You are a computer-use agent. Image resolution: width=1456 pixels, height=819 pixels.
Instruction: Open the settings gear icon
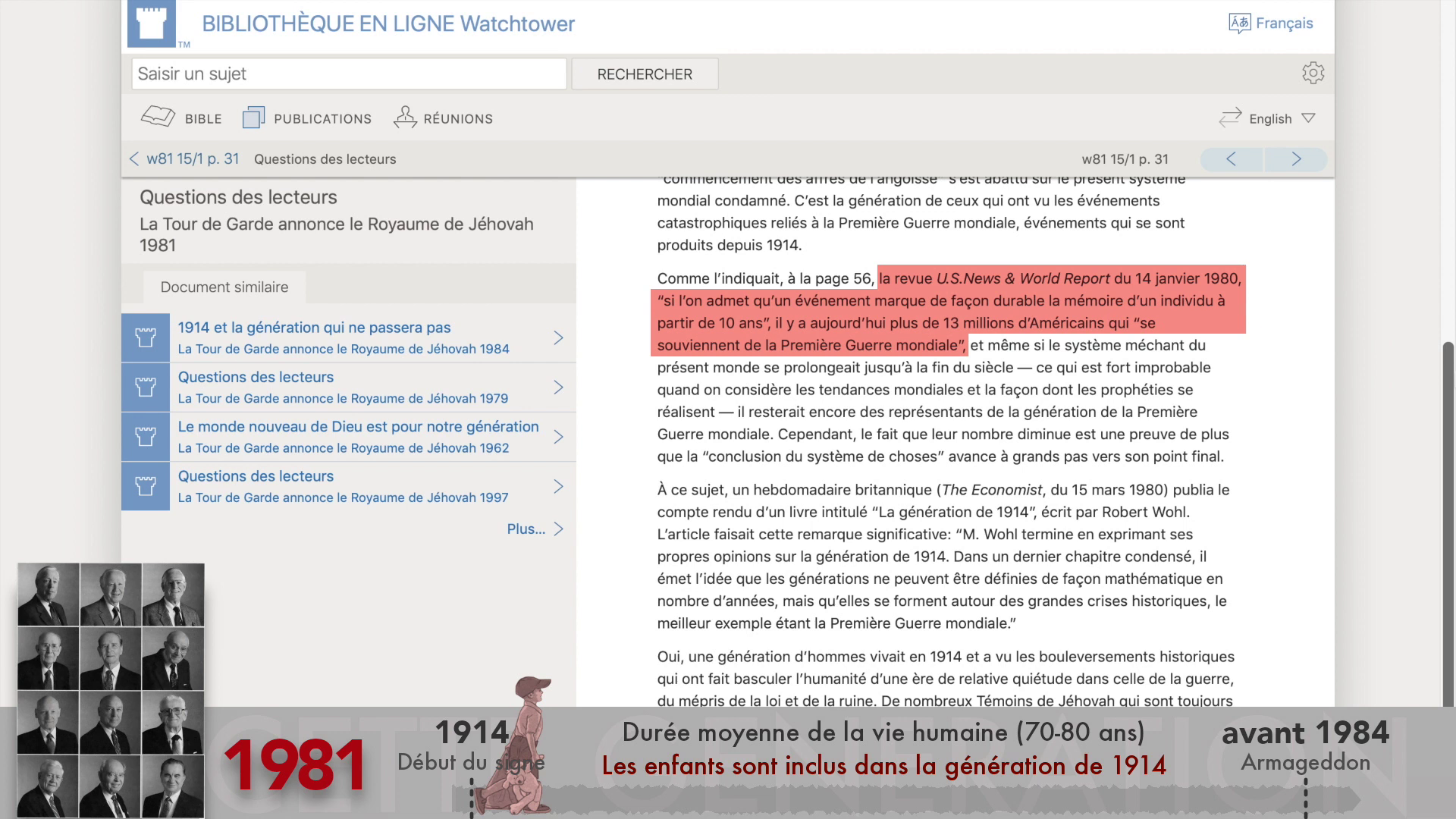point(1313,73)
